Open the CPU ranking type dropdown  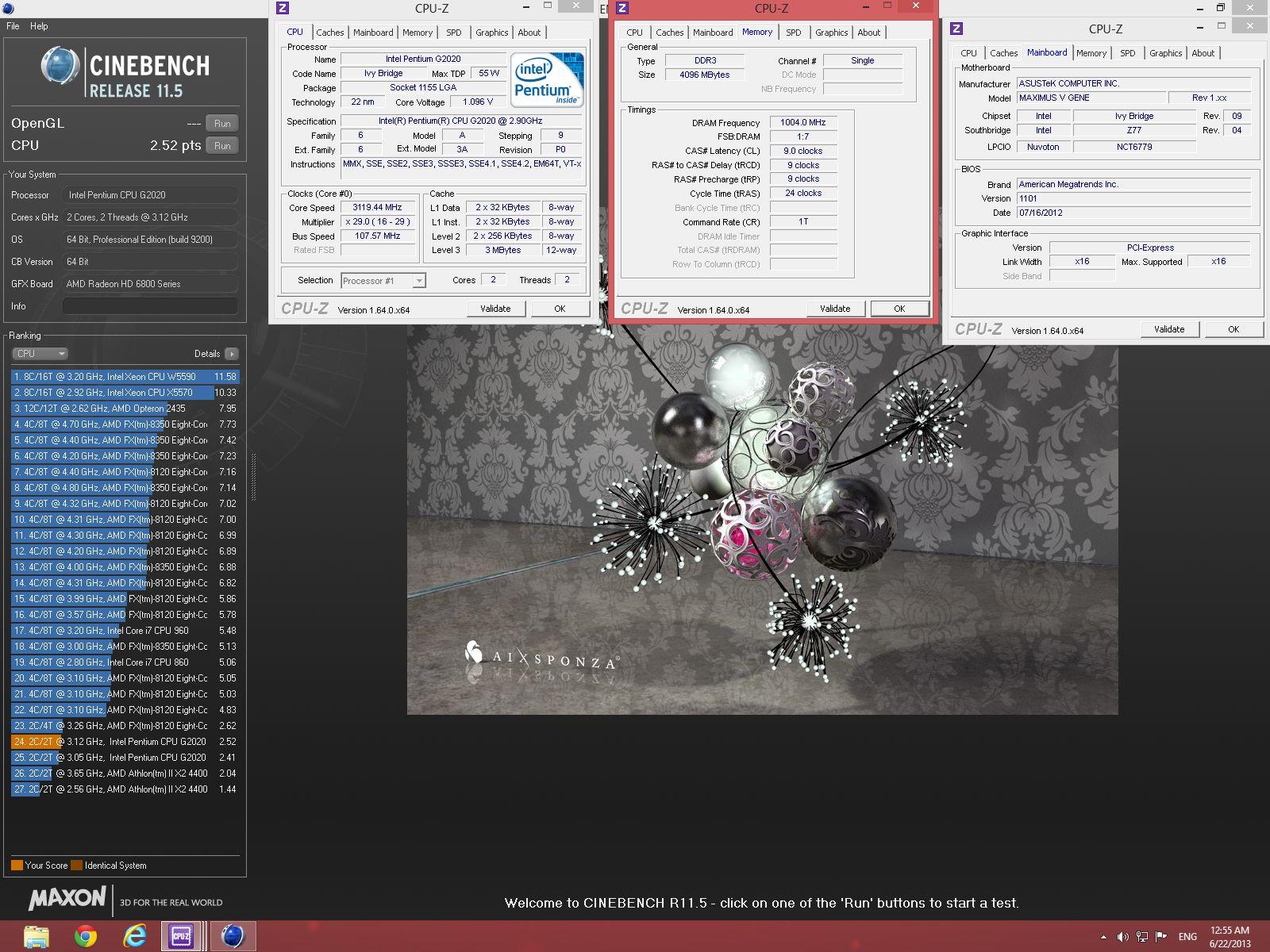[x=40, y=354]
